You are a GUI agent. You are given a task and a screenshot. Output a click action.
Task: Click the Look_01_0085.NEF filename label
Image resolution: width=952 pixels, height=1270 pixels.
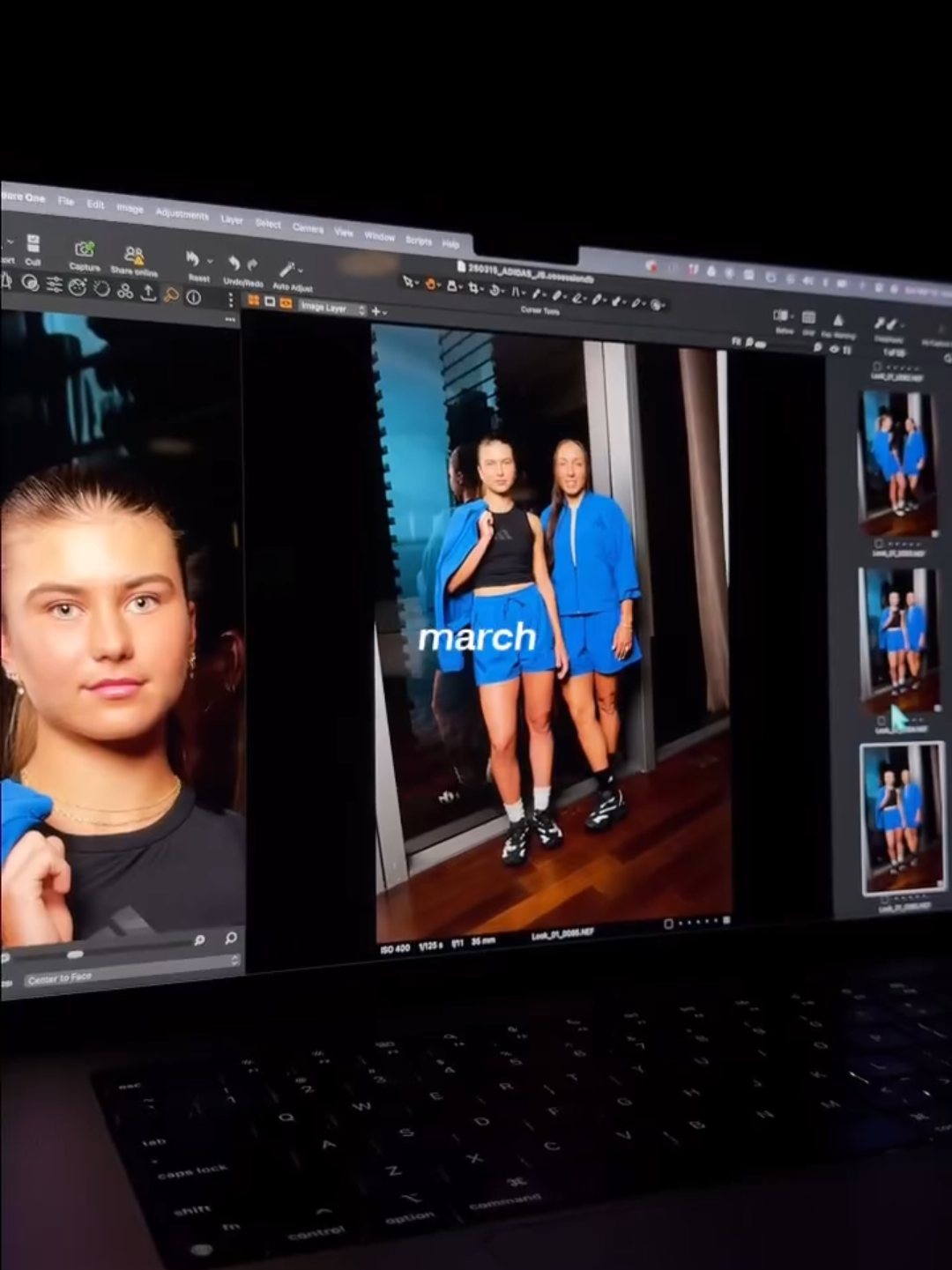(562, 932)
